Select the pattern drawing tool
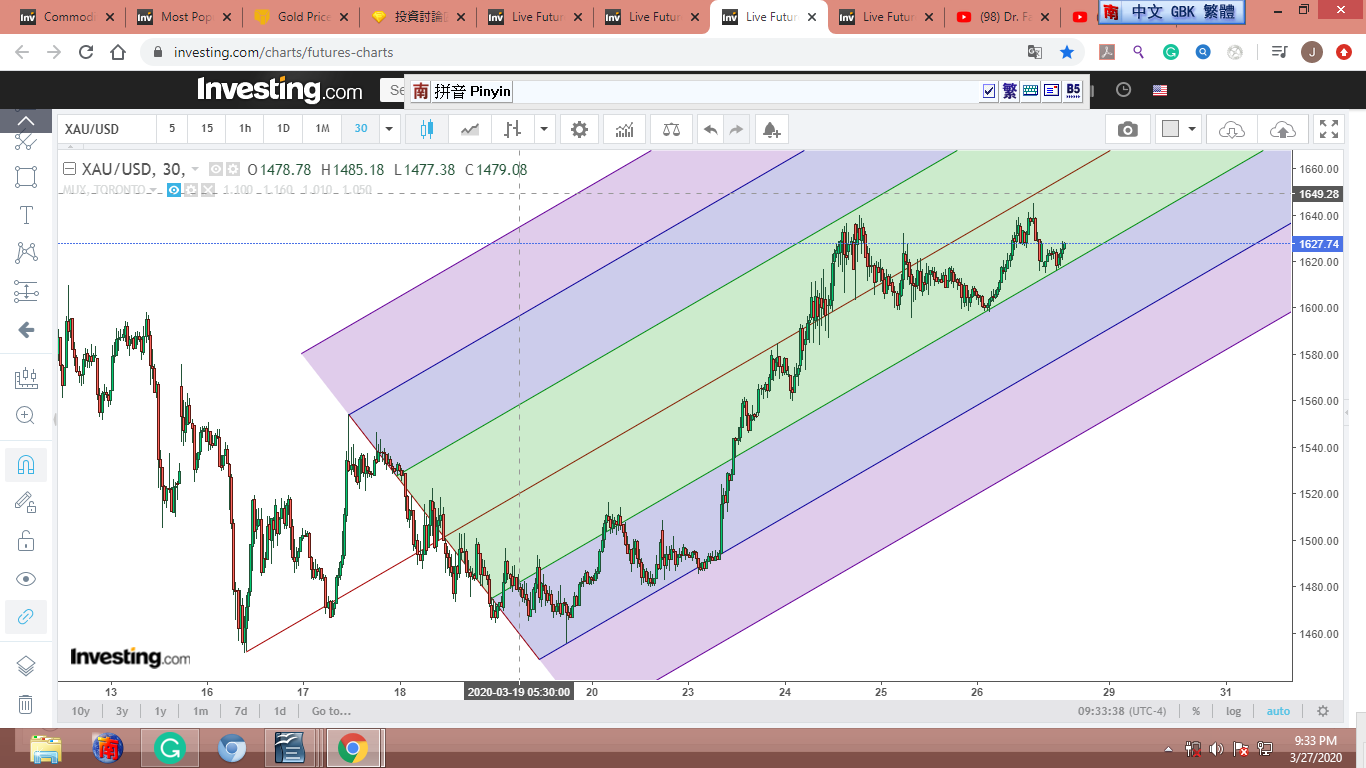Screen dimensions: 1366x768 click(x=26, y=253)
